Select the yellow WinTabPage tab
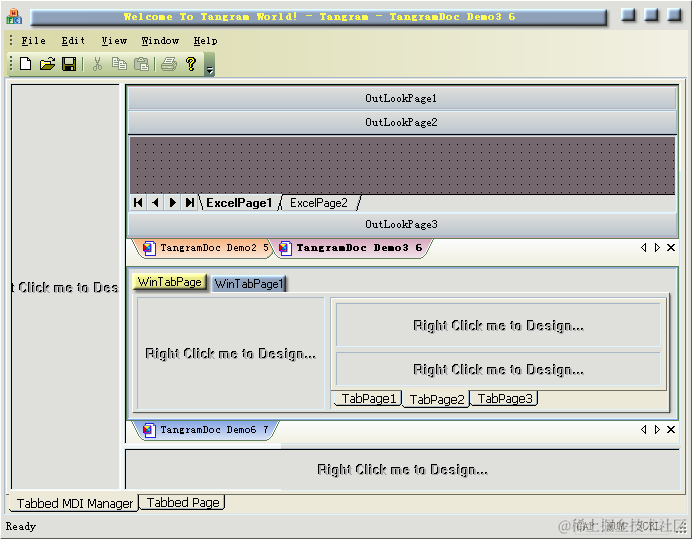This screenshot has height=539, width=692. [169, 282]
